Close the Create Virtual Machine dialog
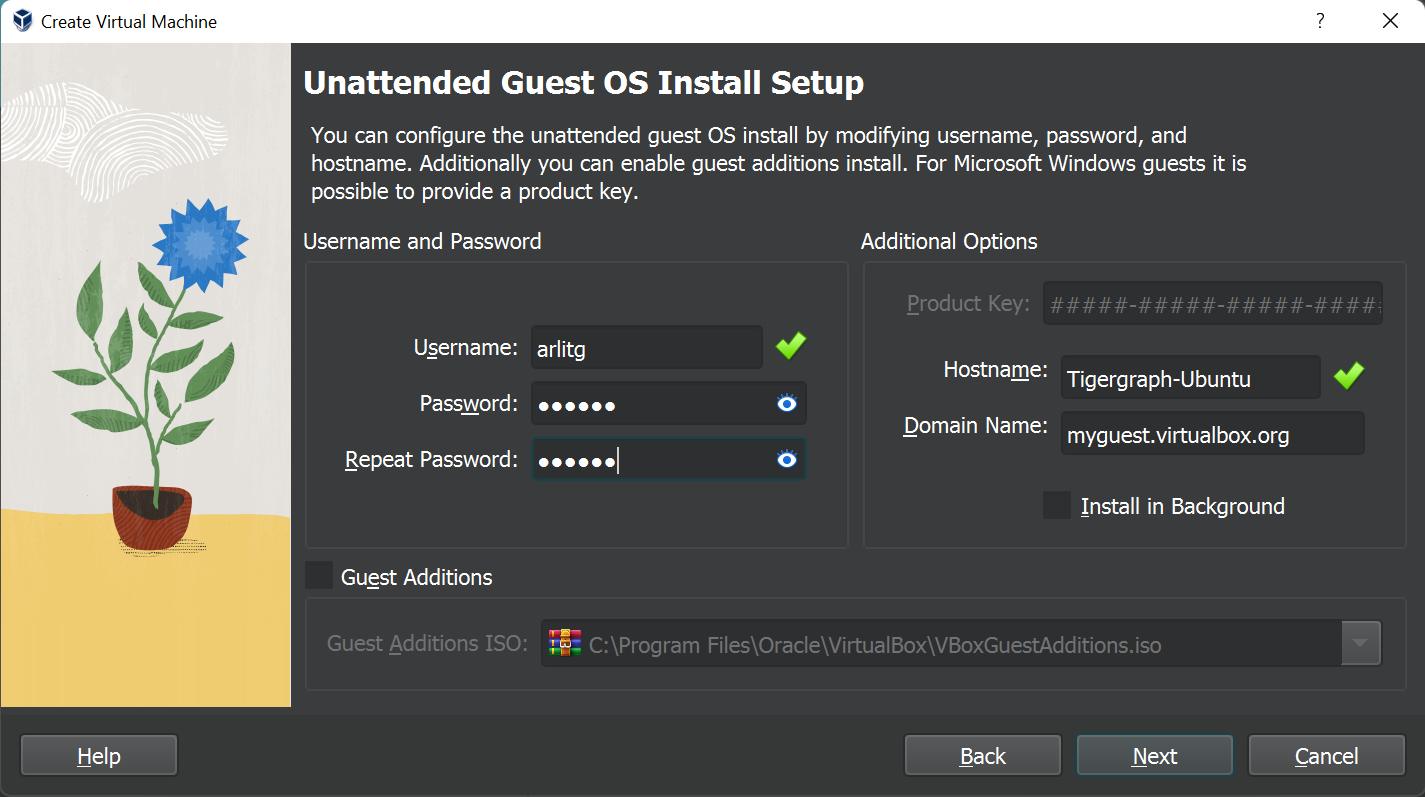1425x797 pixels. 1390,21
